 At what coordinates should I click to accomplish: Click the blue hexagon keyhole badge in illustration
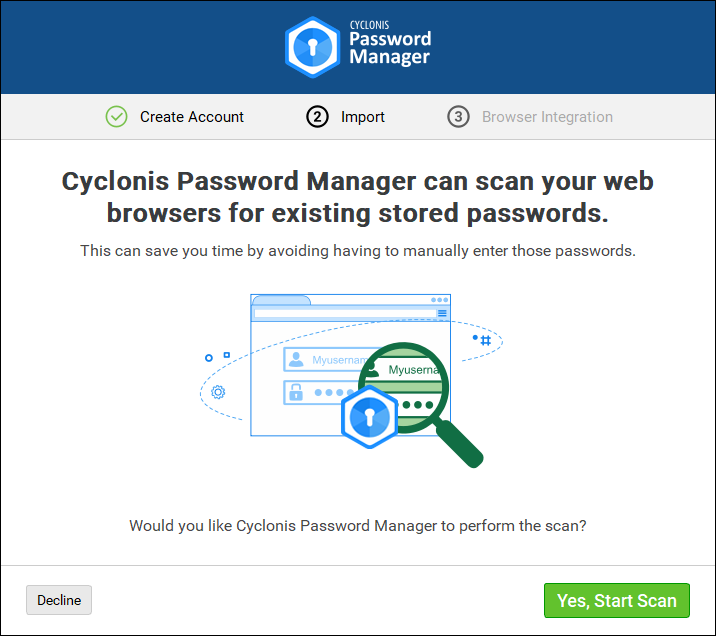point(369,417)
